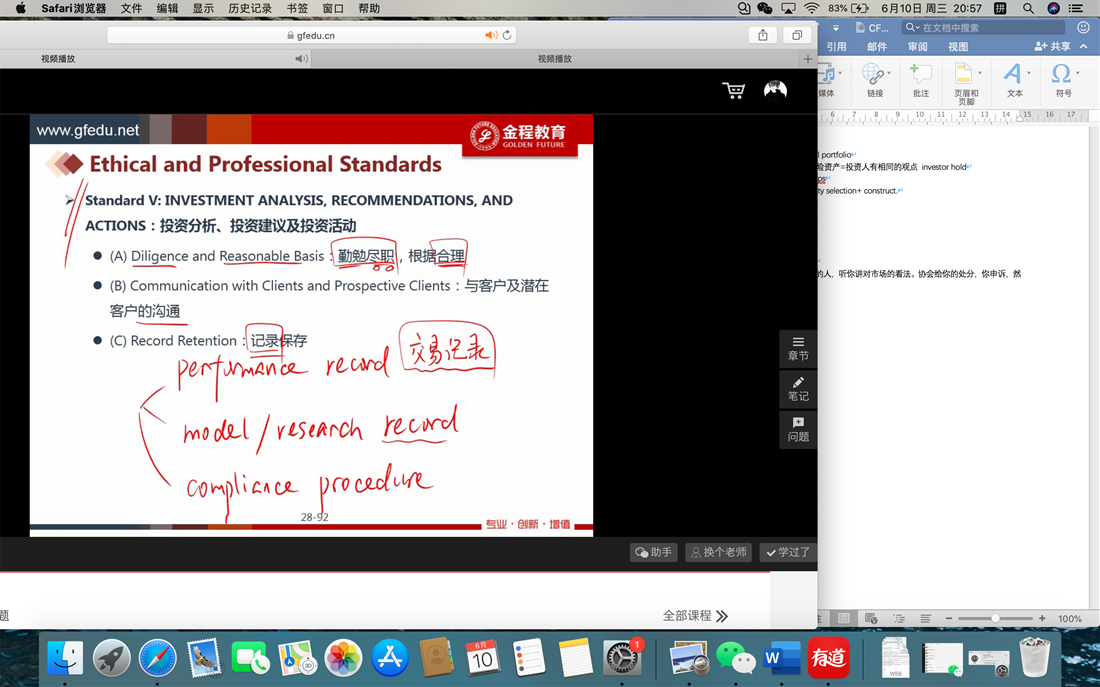Adjust the Word zoom slider
This screenshot has height=687, width=1100.
point(995,619)
